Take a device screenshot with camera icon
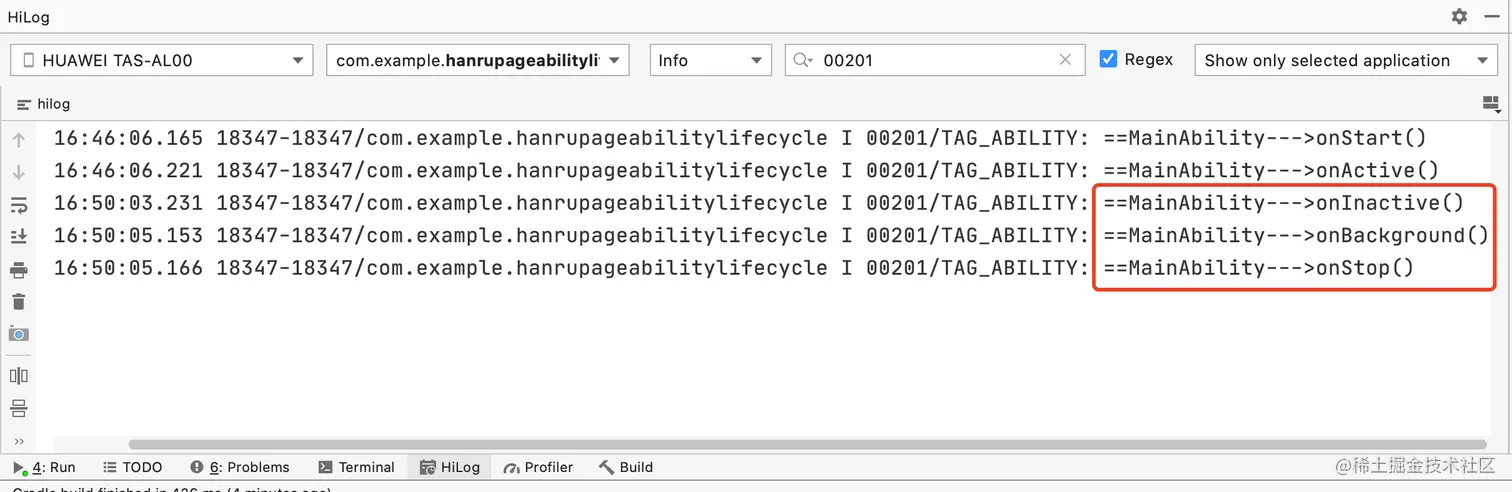This screenshot has width=1512, height=492. tap(18, 333)
